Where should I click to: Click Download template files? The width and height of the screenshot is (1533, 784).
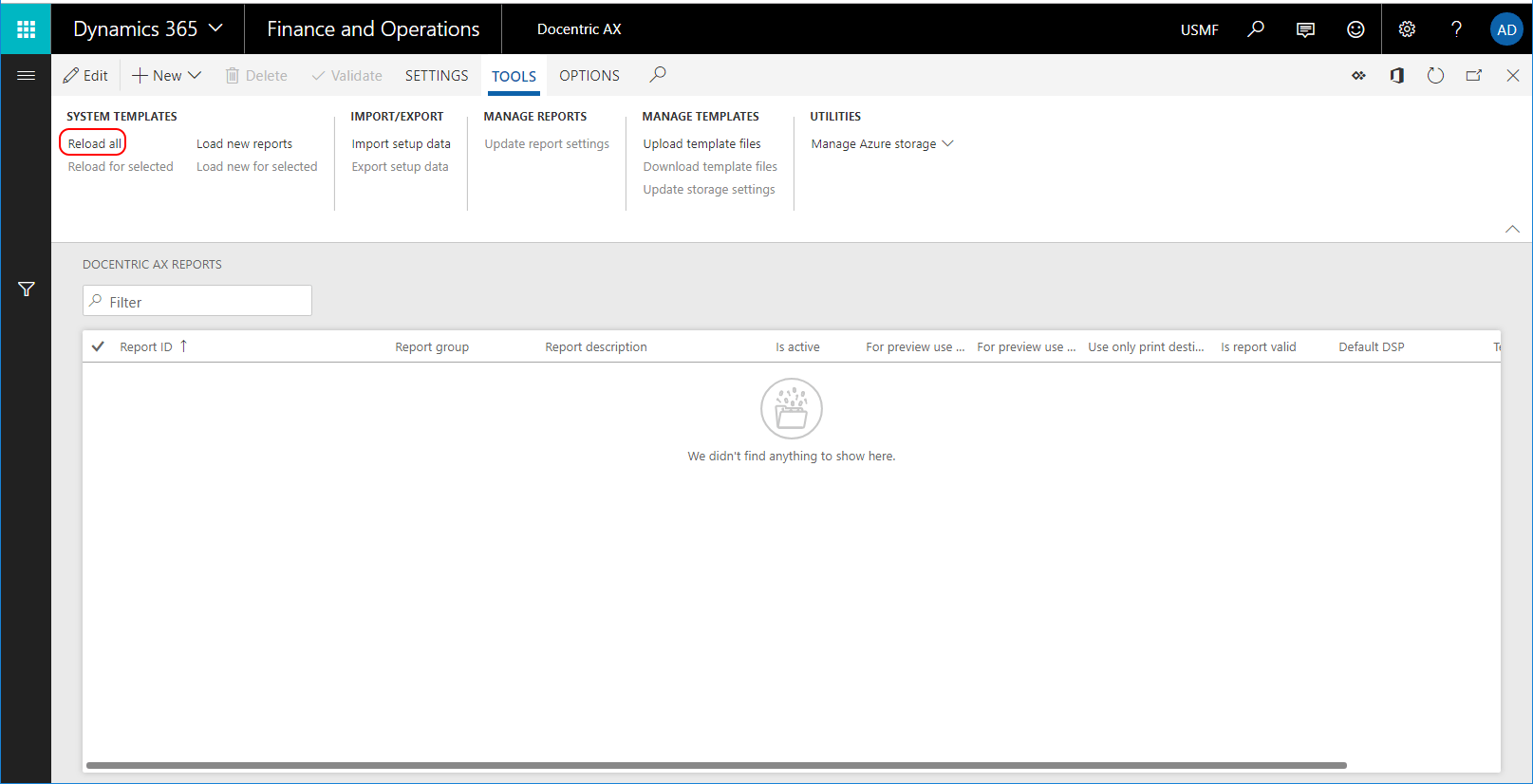[710, 167]
